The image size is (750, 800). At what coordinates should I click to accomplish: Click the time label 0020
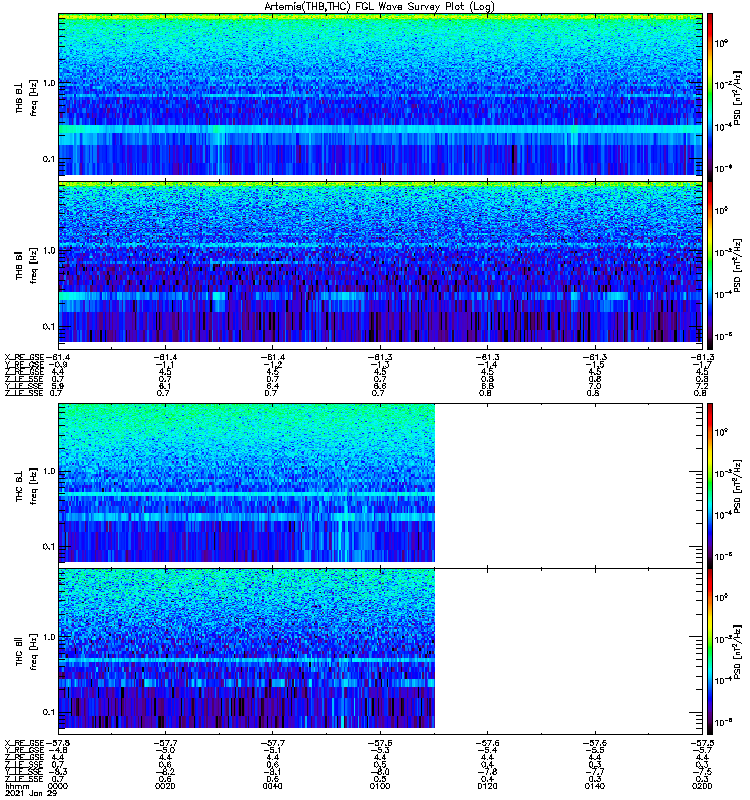[165, 786]
